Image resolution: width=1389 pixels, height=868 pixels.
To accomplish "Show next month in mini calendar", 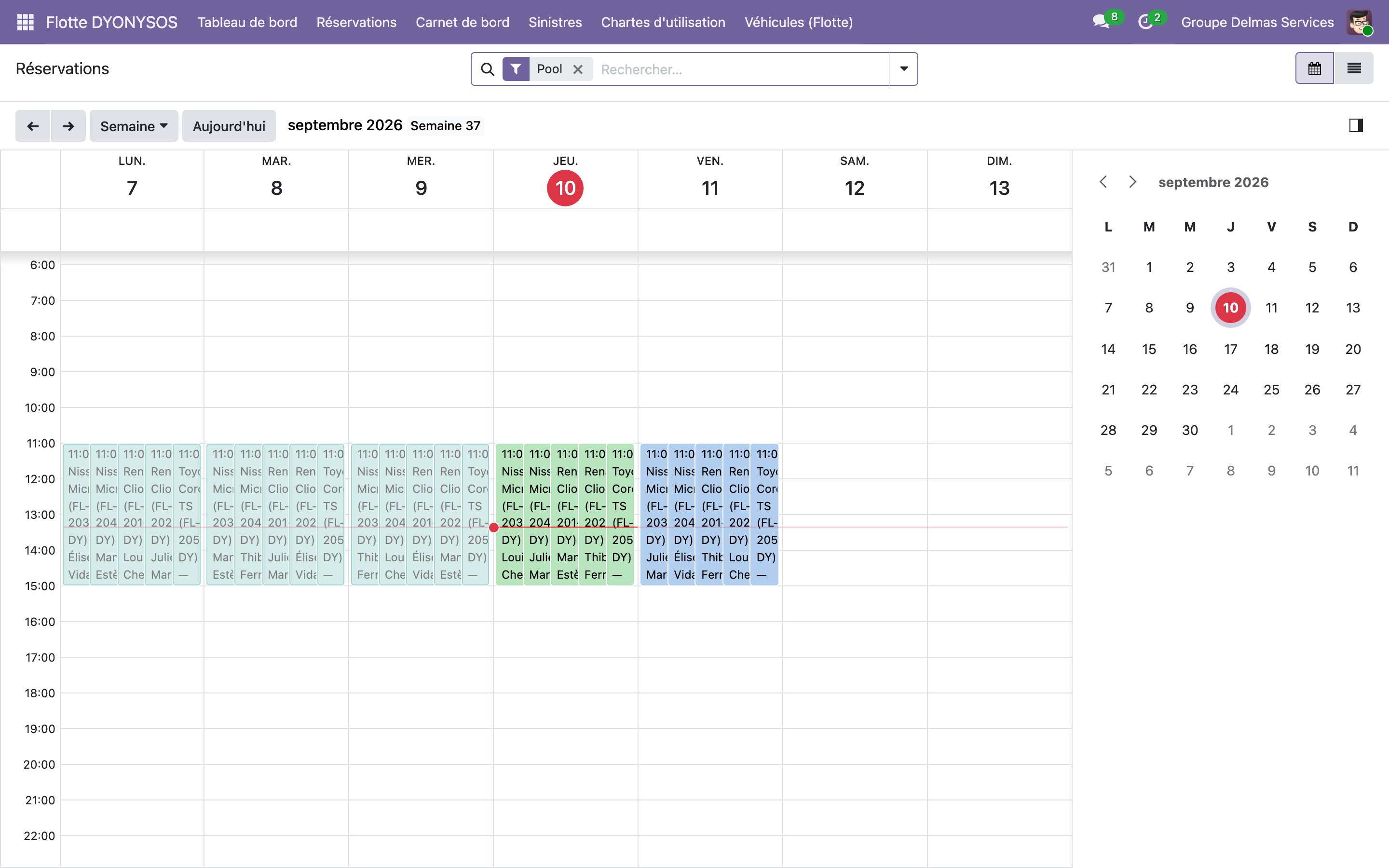I will tap(1132, 182).
